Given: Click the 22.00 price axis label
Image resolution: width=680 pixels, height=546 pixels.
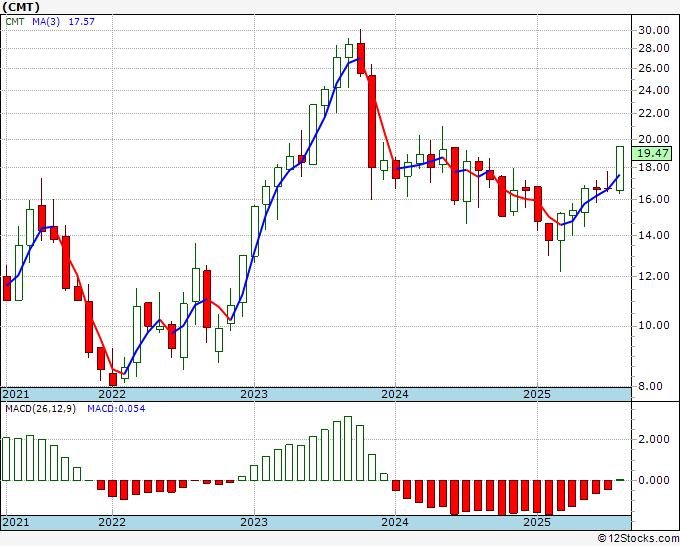Looking at the screenshot, I should coord(654,113).
